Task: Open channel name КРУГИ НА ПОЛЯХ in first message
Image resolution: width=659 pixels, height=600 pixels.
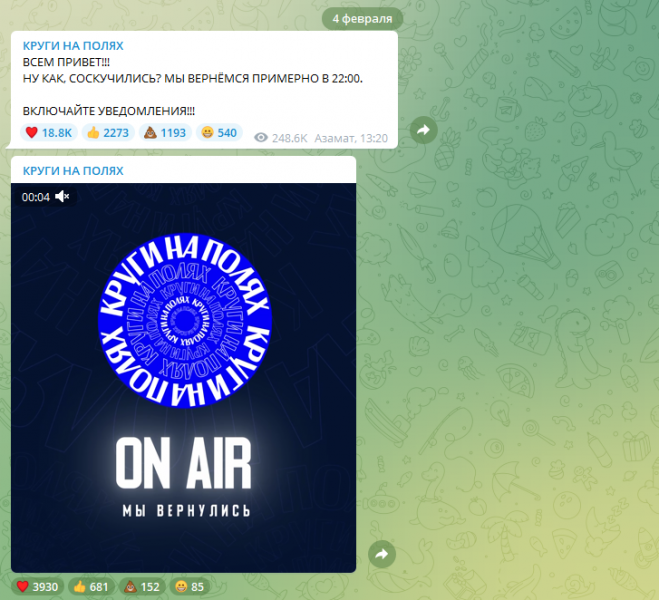Action: (73, 45)
